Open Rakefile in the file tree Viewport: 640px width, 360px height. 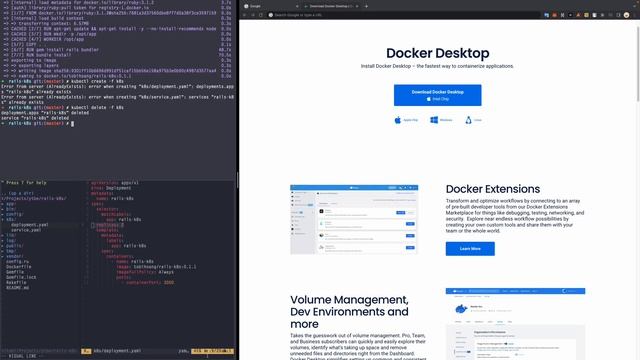coord(16,282)
